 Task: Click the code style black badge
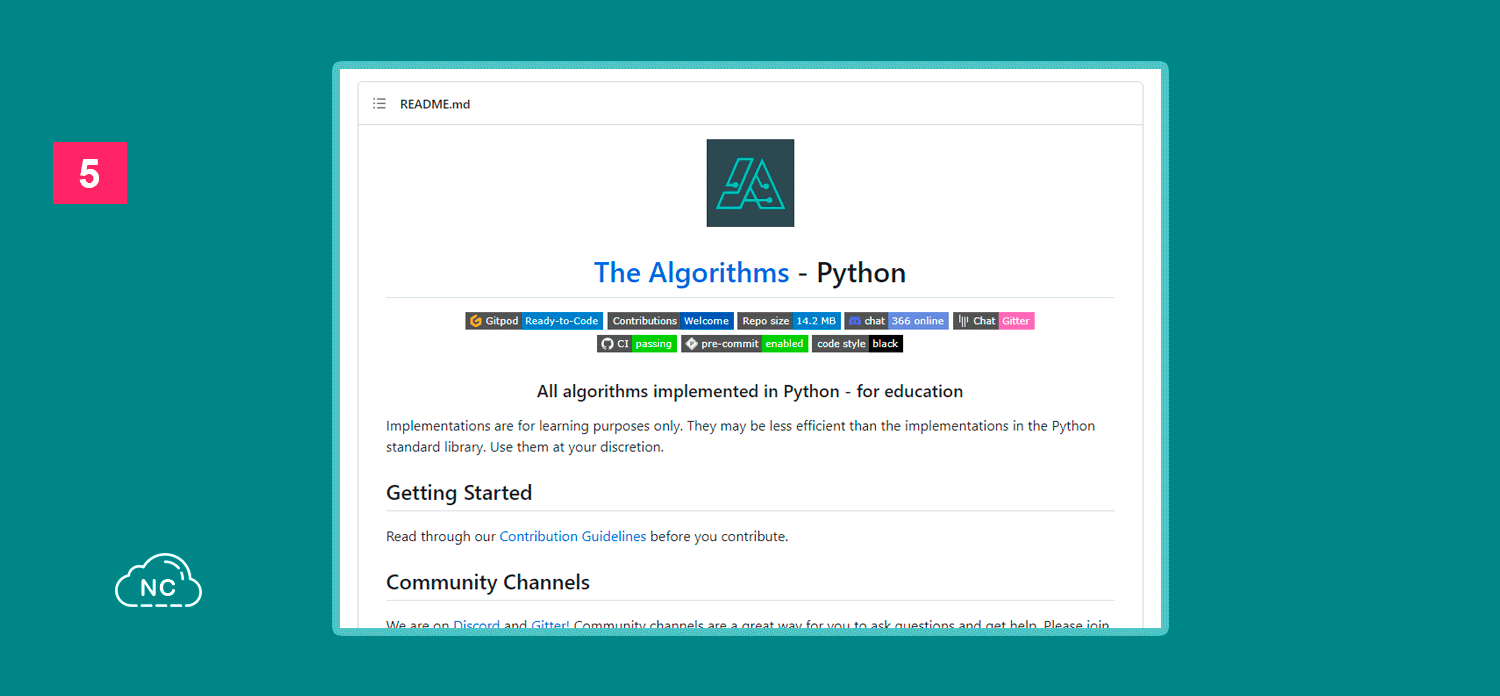point(857,344)
